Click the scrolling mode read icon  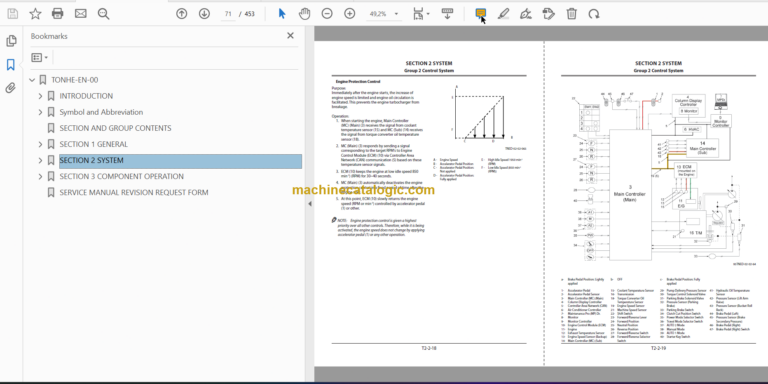447,14
